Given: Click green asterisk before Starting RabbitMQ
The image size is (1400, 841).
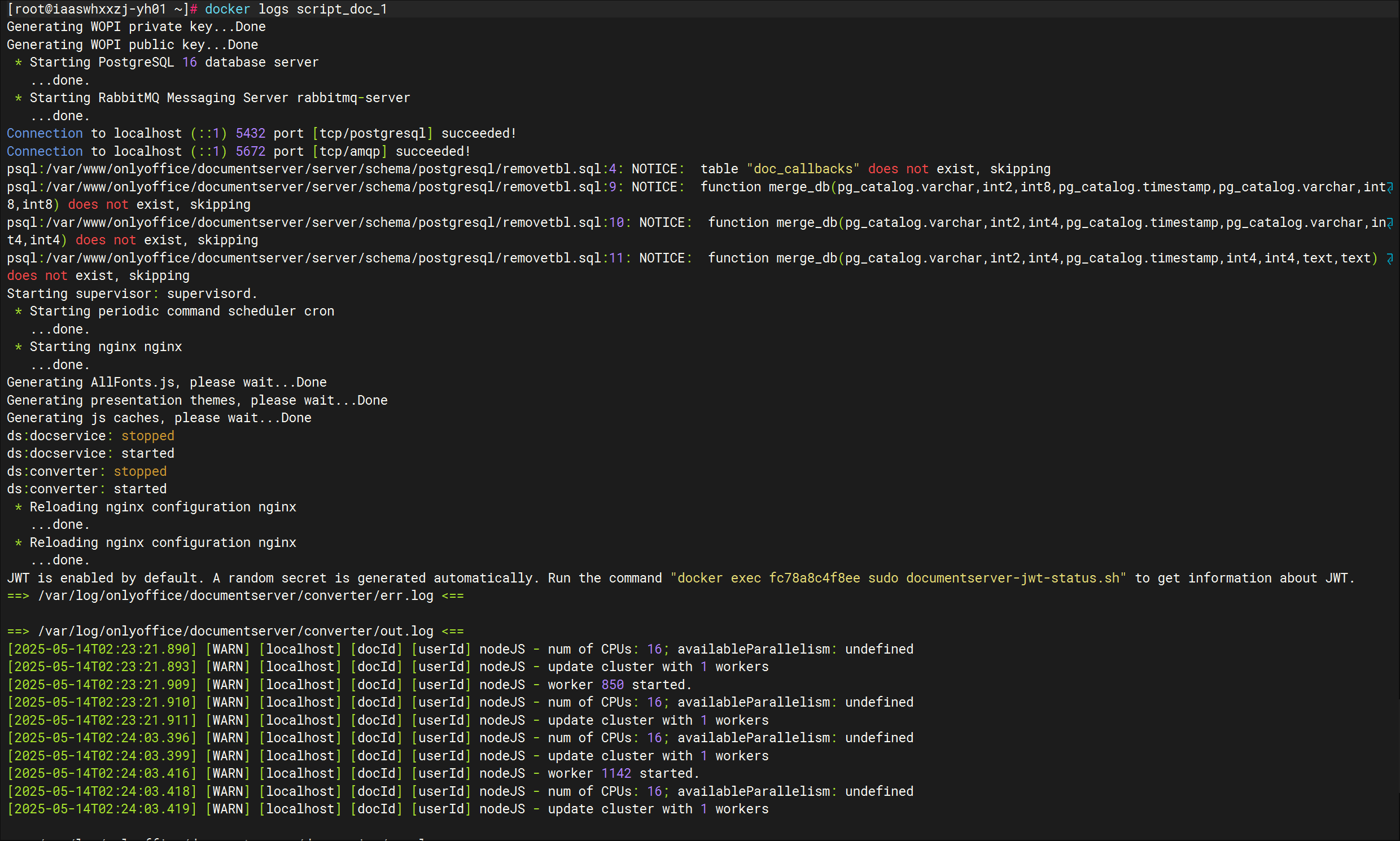Looking at the screenshot, I should tap(18, 99).
